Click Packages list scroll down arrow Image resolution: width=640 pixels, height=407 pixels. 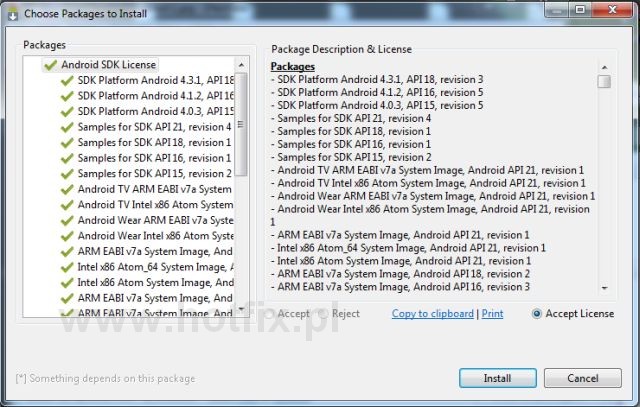pyautogui.click(x=241, y=309)
